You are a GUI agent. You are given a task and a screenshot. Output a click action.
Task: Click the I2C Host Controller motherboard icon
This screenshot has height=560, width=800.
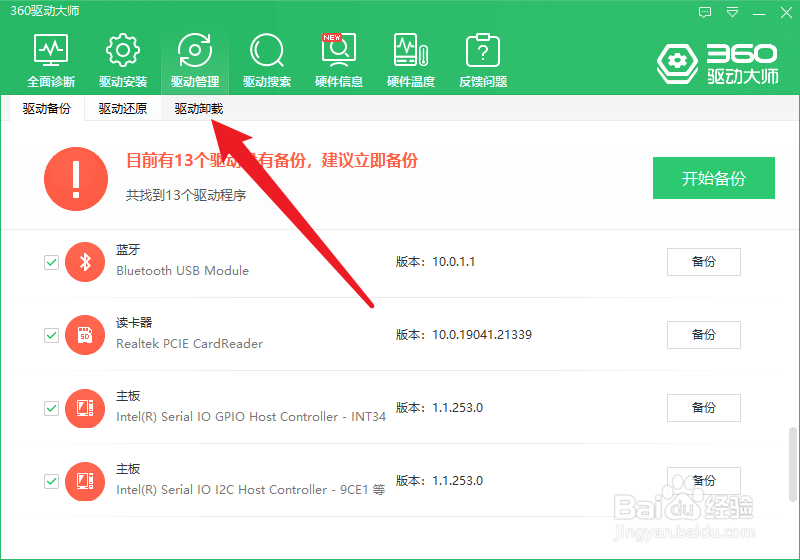[85, 481]
